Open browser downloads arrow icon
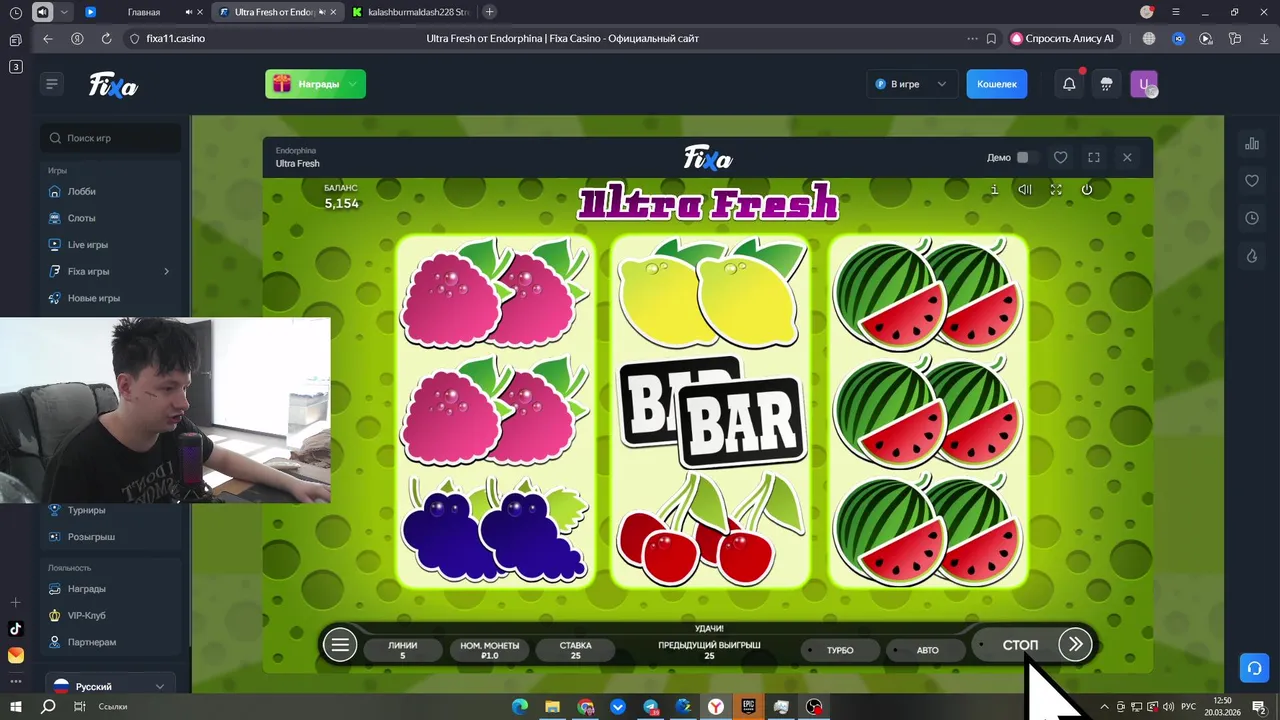The image size is (1280, 720). [1264, 38]
